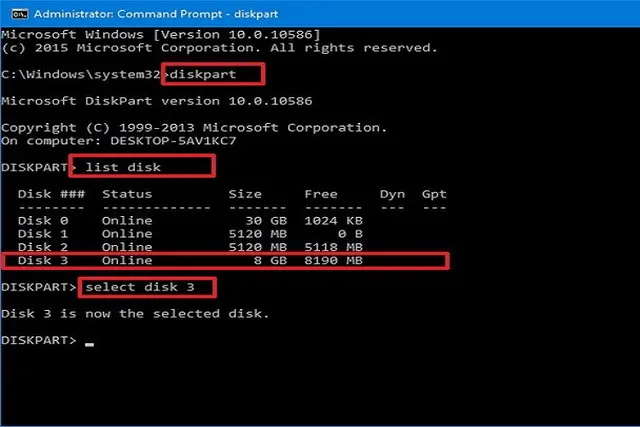Image resolution: width=640 pixels, height=427 pixels.
Task: Click the 'Disk 3 is now the selected disk.' message
Action: pos(135,314)
